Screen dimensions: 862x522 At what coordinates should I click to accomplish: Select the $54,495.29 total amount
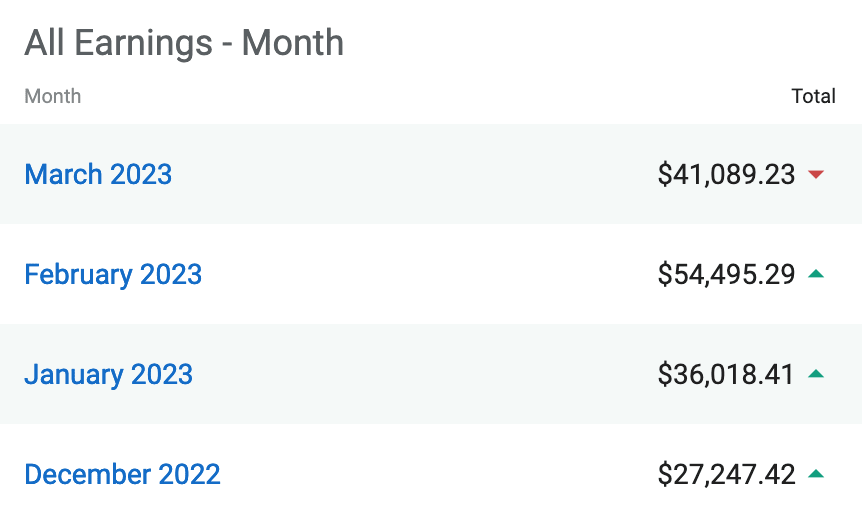[726, 274]
